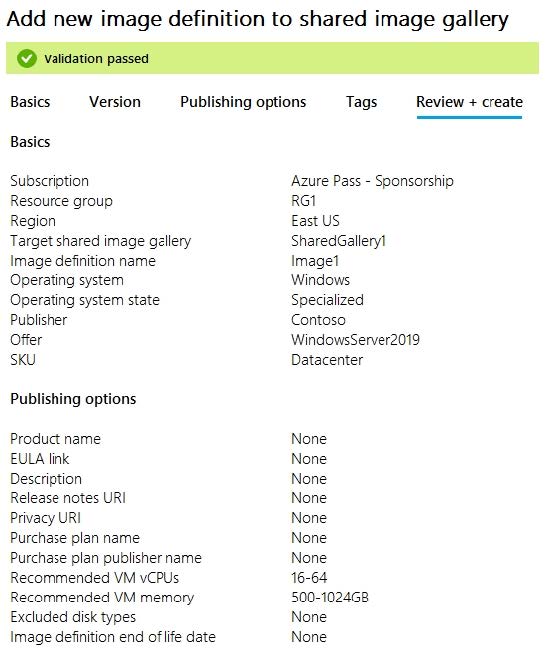Select the SharedGallery1 gallery value
The image size is (546, 655).
[x=338, y=241]
